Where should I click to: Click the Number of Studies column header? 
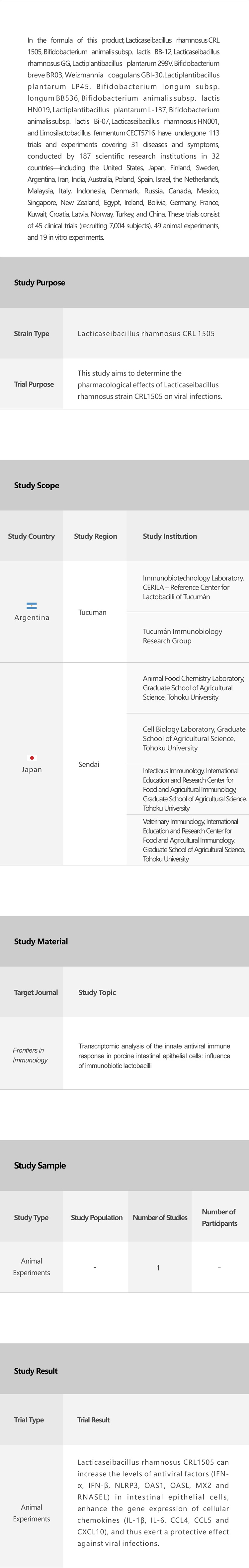[x=160, y=1217]
